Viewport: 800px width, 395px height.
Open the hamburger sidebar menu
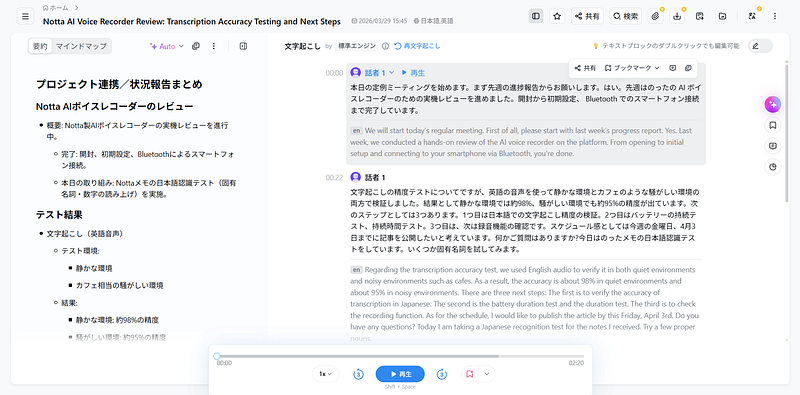[25, 16]
